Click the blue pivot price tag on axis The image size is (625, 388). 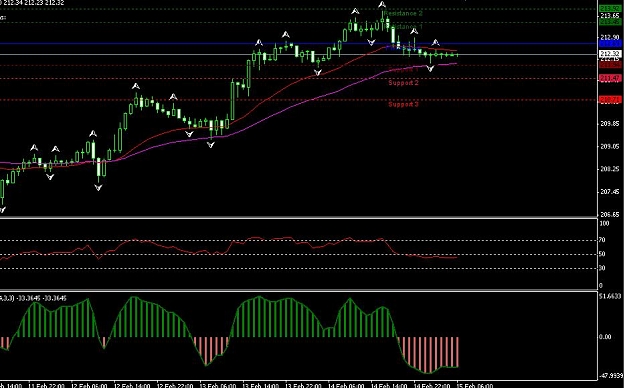pos(610,43)
